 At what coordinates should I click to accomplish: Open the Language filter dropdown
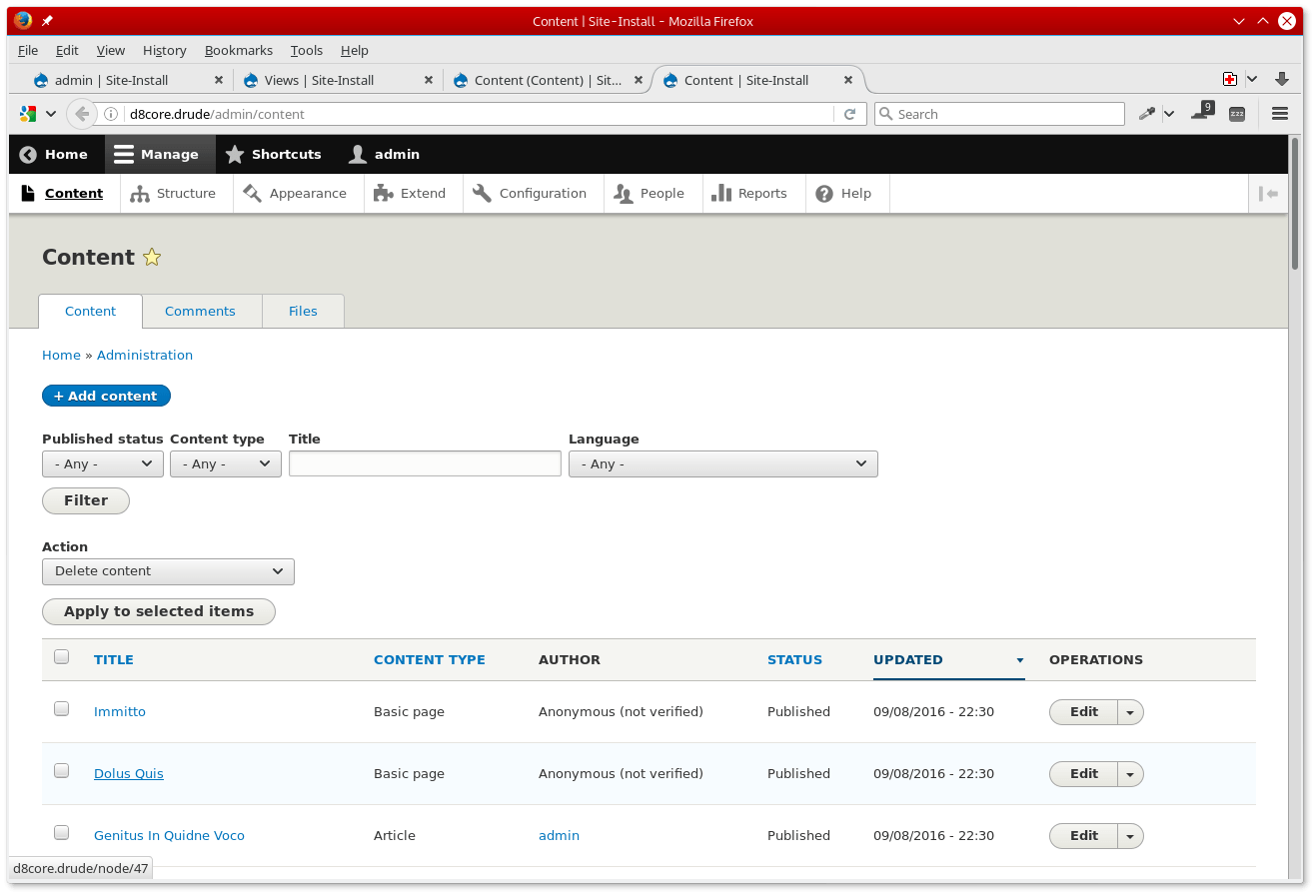click(723, 464)
